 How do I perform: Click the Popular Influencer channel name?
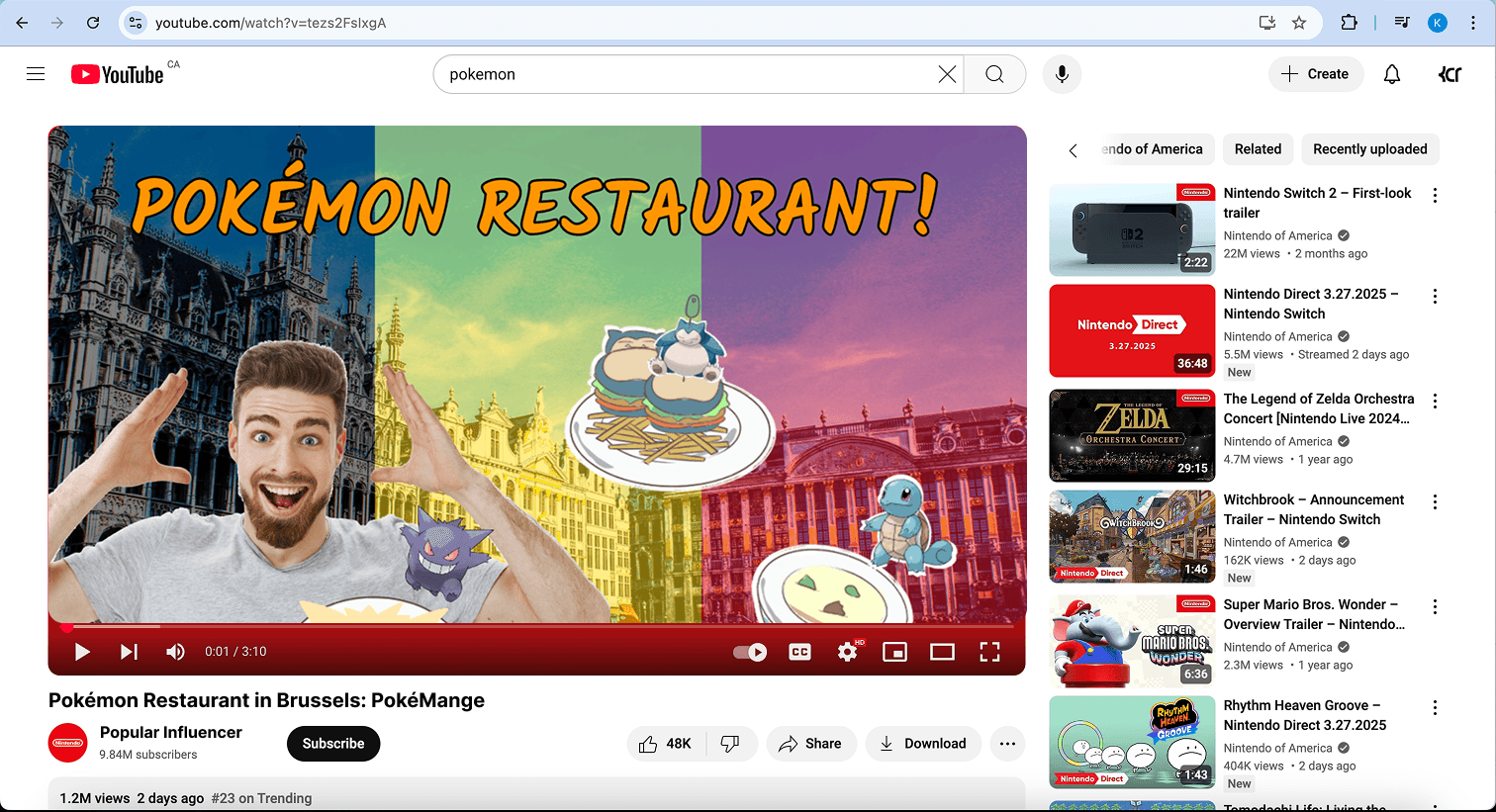(x=171, y=732)
